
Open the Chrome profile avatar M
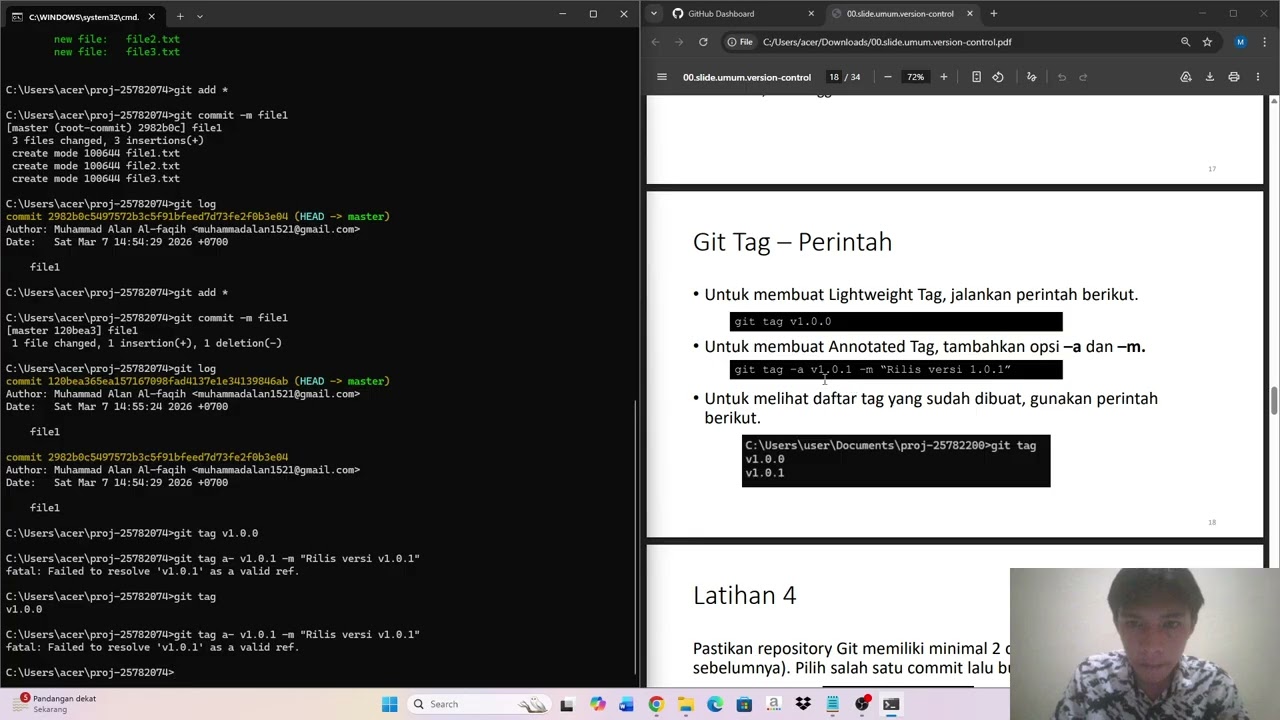point(1240,42)
